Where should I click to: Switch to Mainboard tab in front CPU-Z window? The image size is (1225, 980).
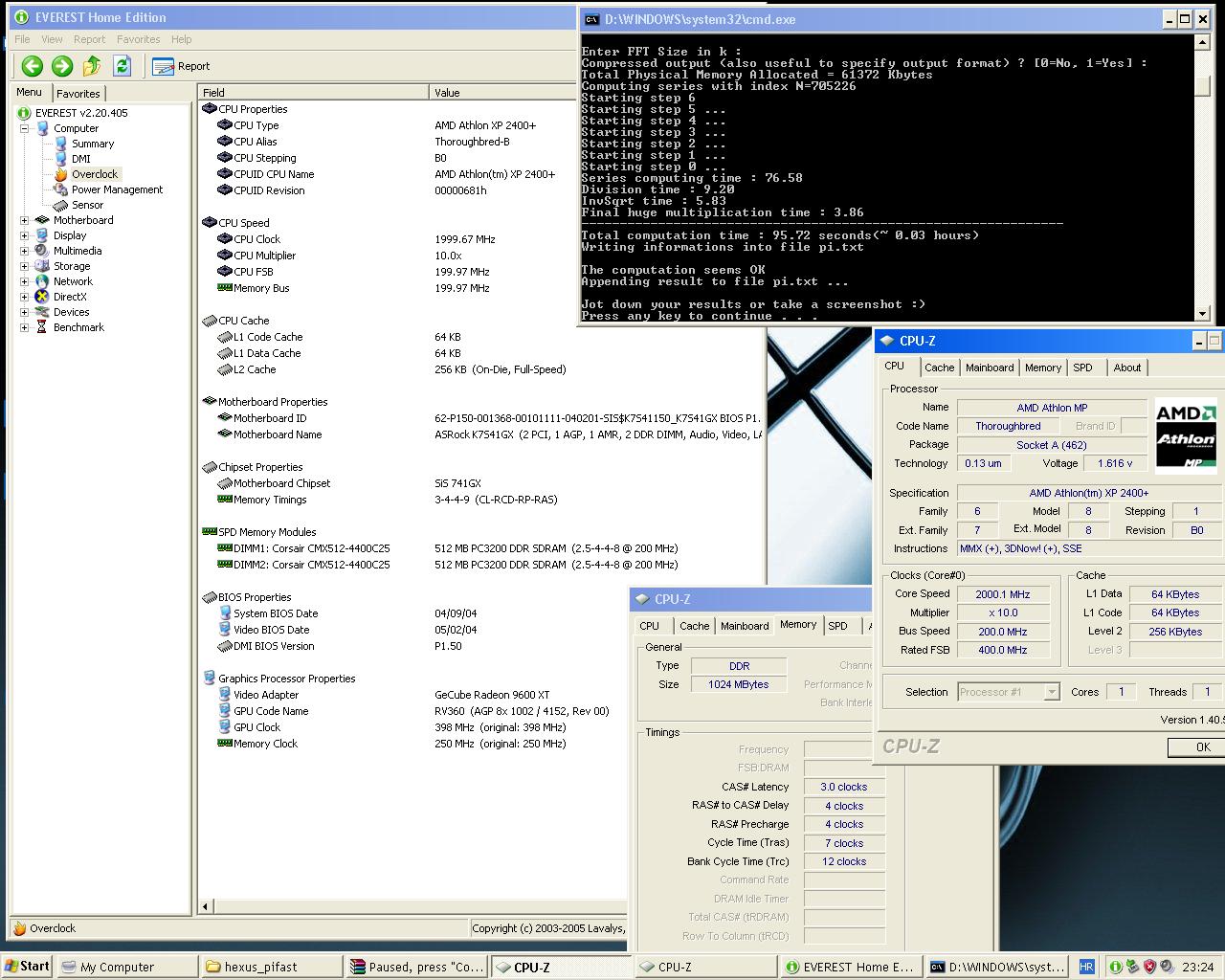tap(990, 367)
